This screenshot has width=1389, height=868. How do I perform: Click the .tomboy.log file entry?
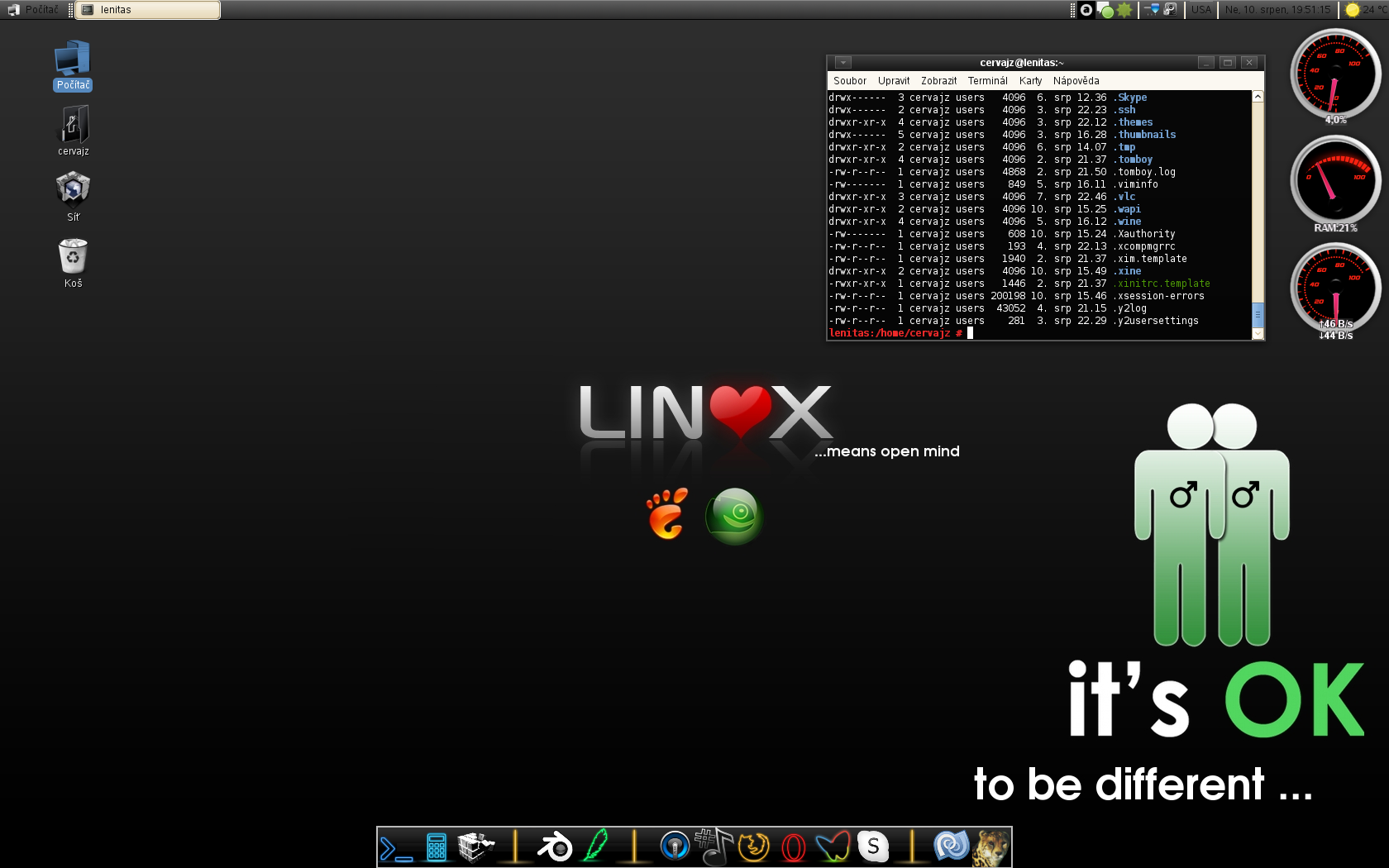coord(1144,172)
